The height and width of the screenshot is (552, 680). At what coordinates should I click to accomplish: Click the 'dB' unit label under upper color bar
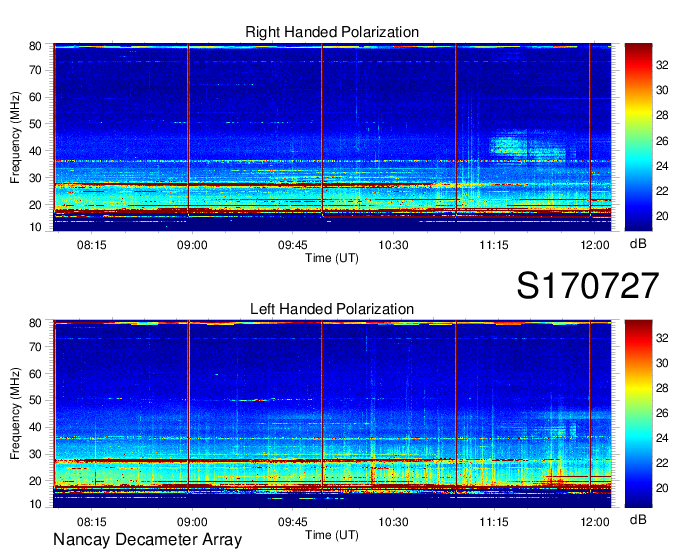[638, 244]
